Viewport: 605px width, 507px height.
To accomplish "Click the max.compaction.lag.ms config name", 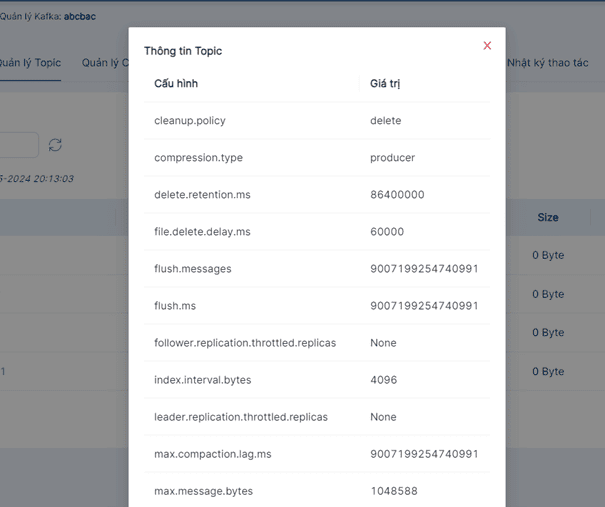I will pyautogui.click(x=213, y=454).
